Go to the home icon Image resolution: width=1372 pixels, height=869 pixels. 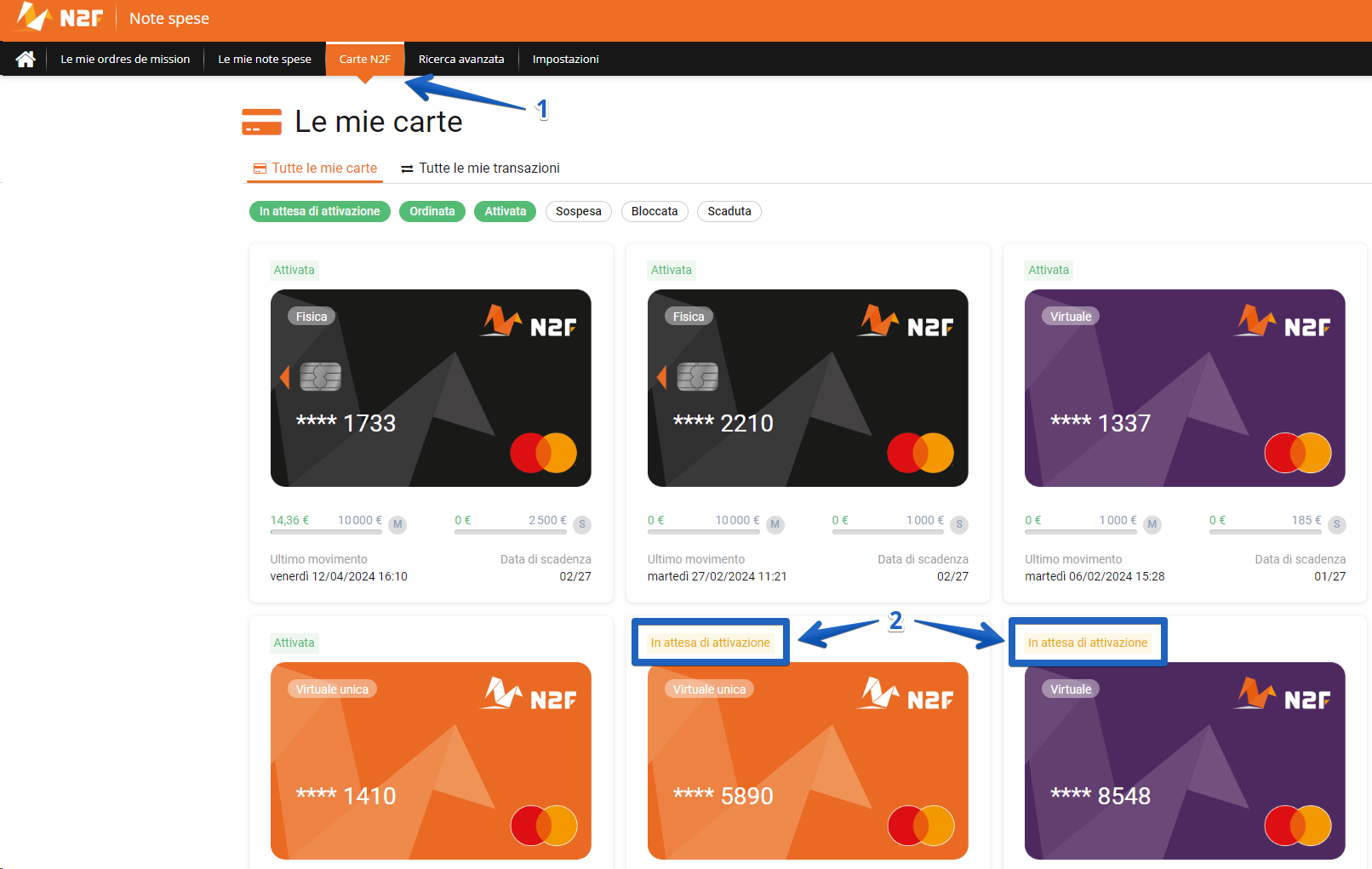[x=26, y=59]
